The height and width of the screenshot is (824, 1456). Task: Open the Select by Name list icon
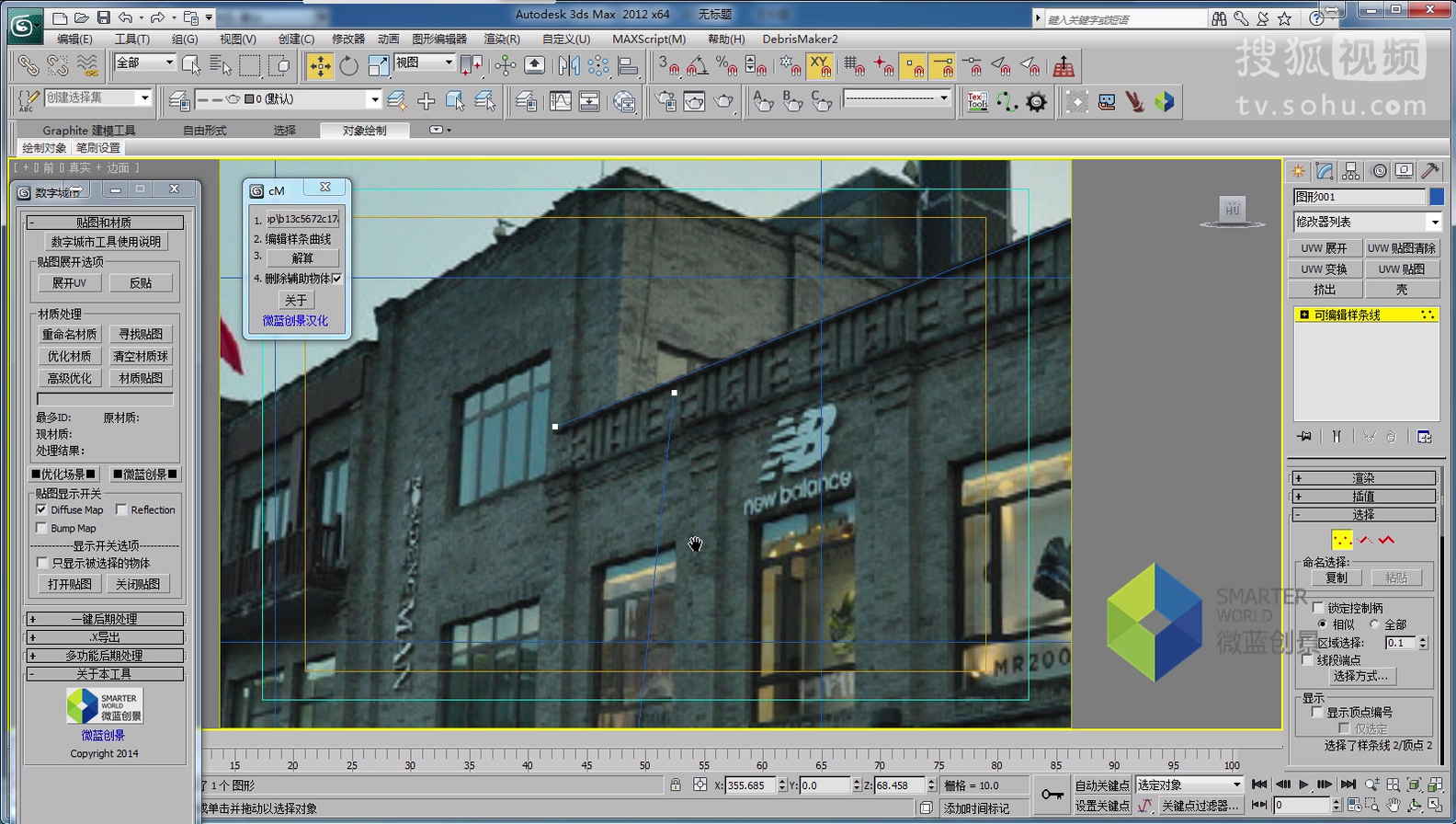(221, 65)
